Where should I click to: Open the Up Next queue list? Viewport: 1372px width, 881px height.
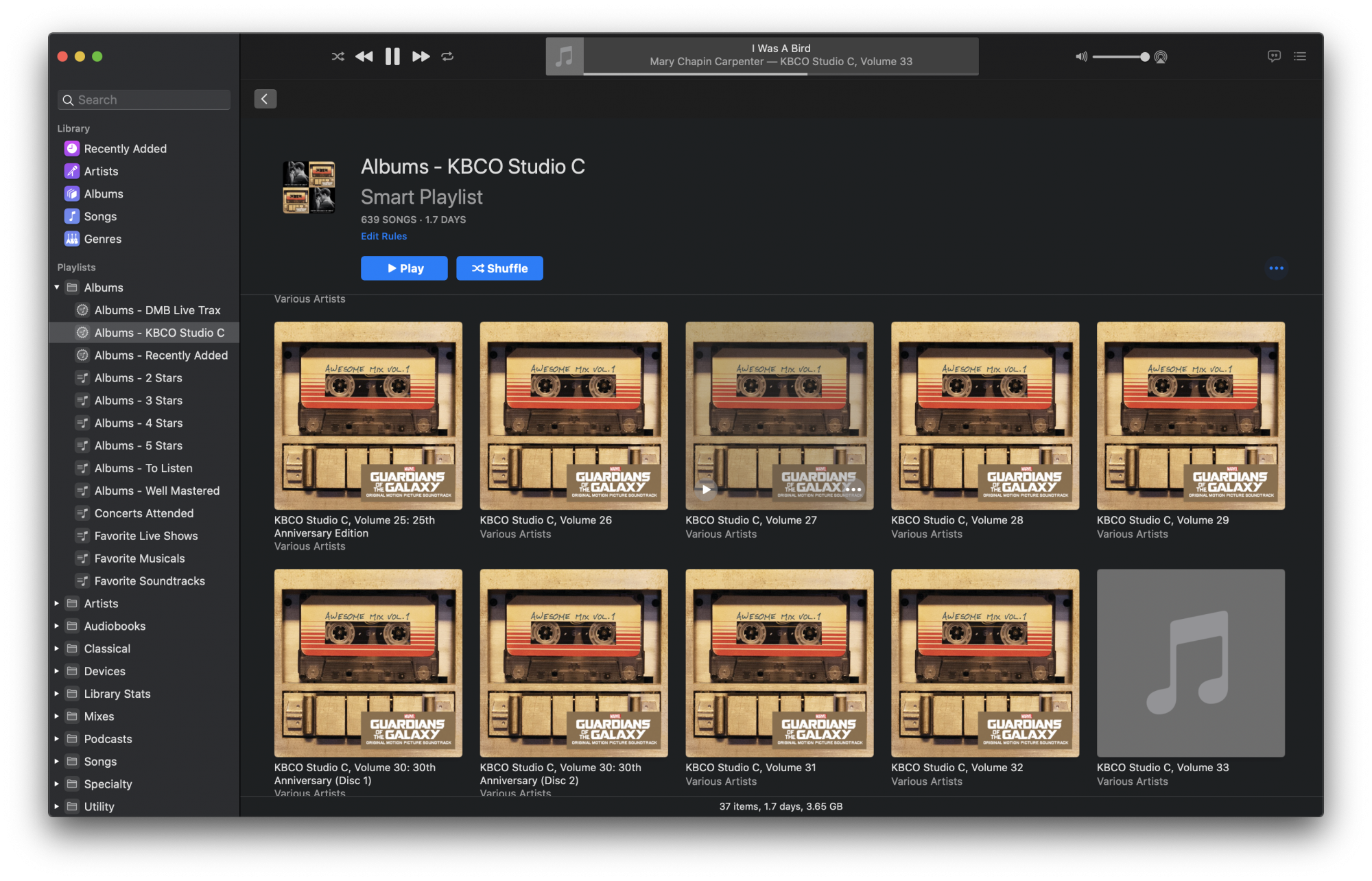1300,56
